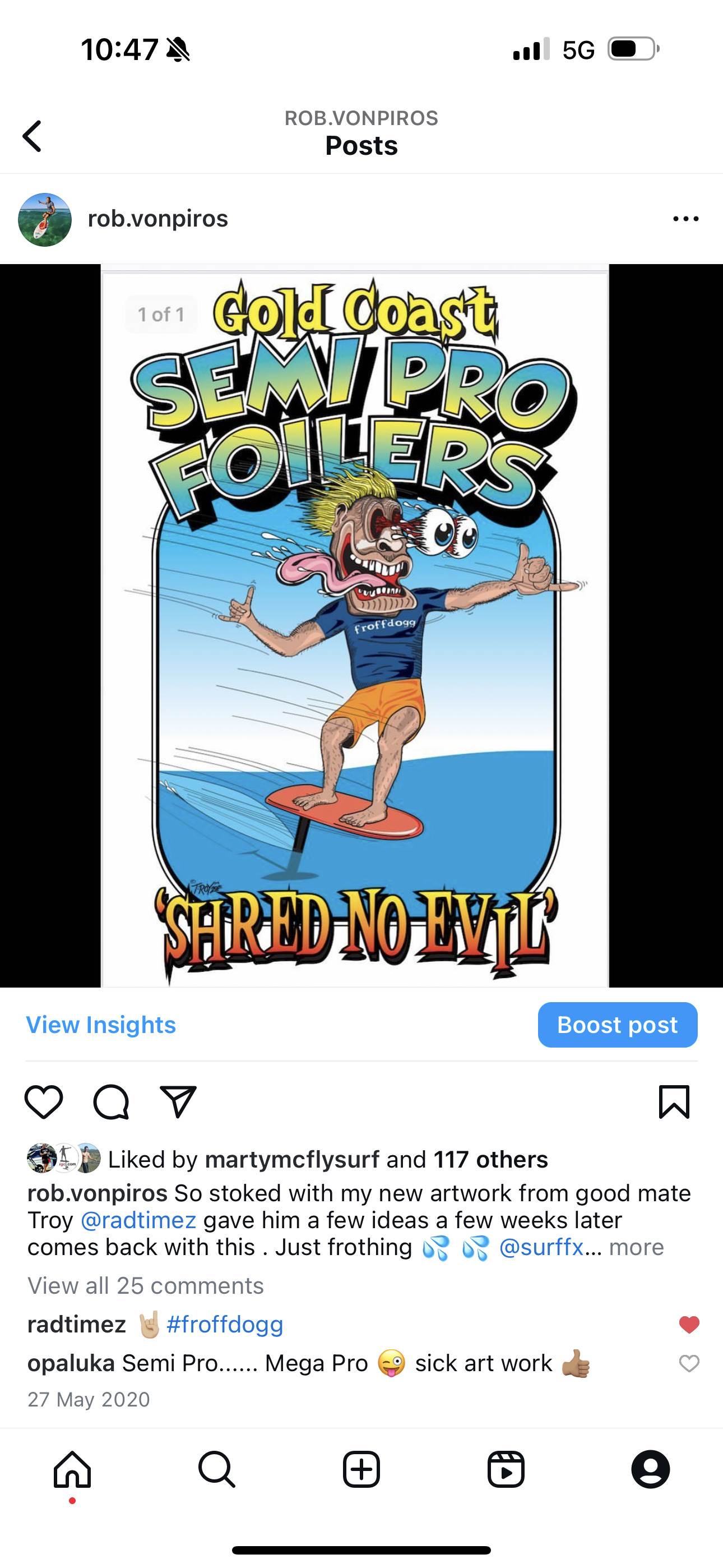Open the Search tab magnifier

(x=217, y=1469)
